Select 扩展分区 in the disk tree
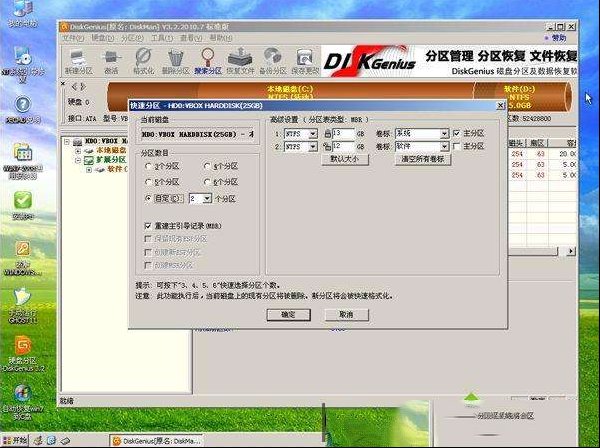Viewport: 600px width, 448px height. (x=111, y=160)
